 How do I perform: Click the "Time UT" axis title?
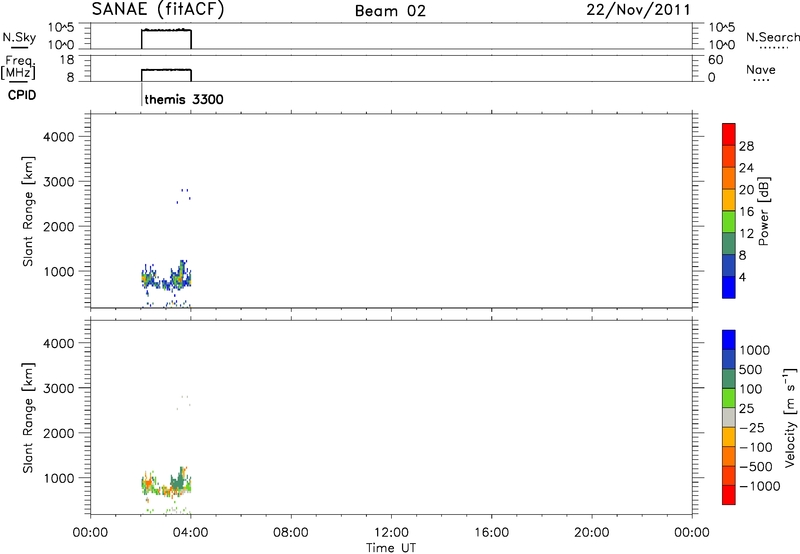[391, 548]
